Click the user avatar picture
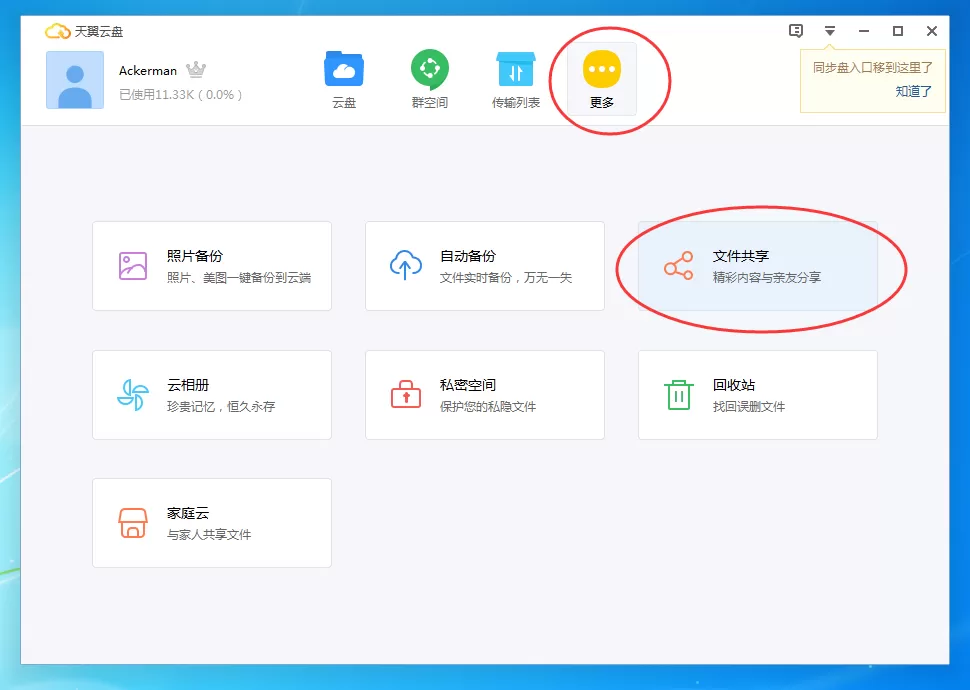 tap(75, 80)
